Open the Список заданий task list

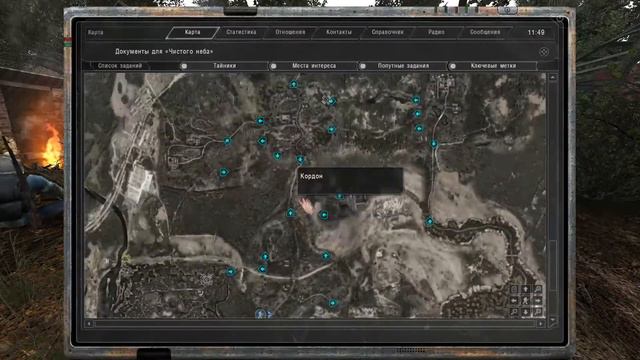pyautogui.click(x=120, y=66)
